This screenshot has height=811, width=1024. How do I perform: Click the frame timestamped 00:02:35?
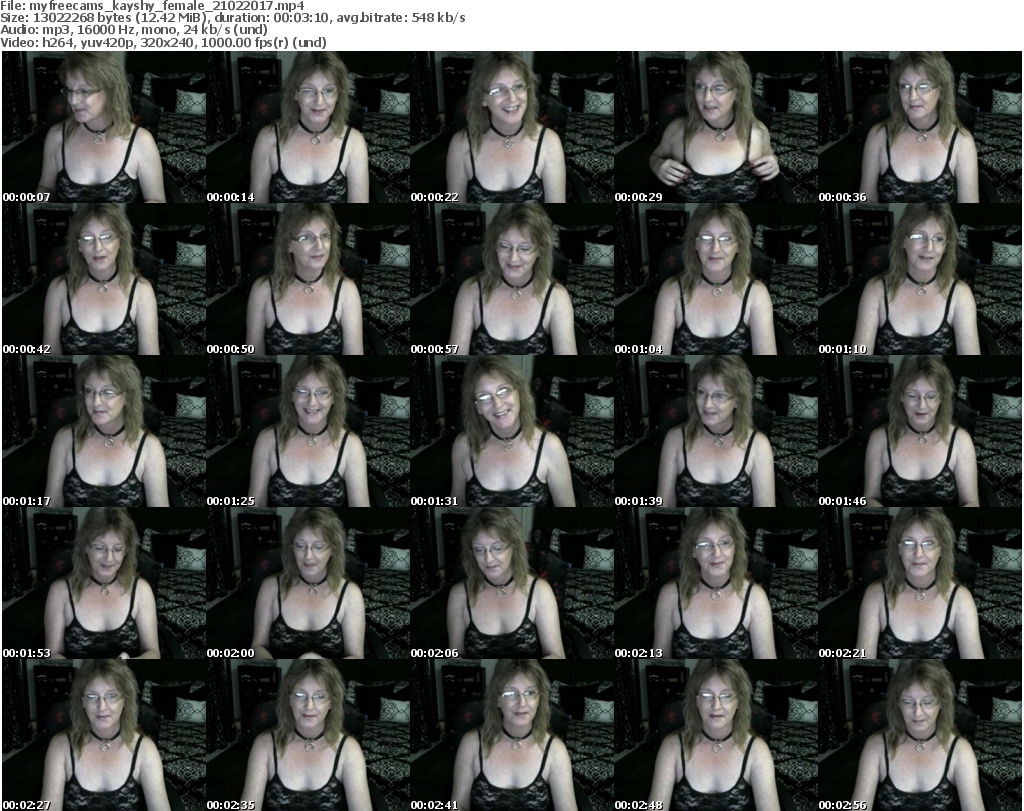coord(308,735)
